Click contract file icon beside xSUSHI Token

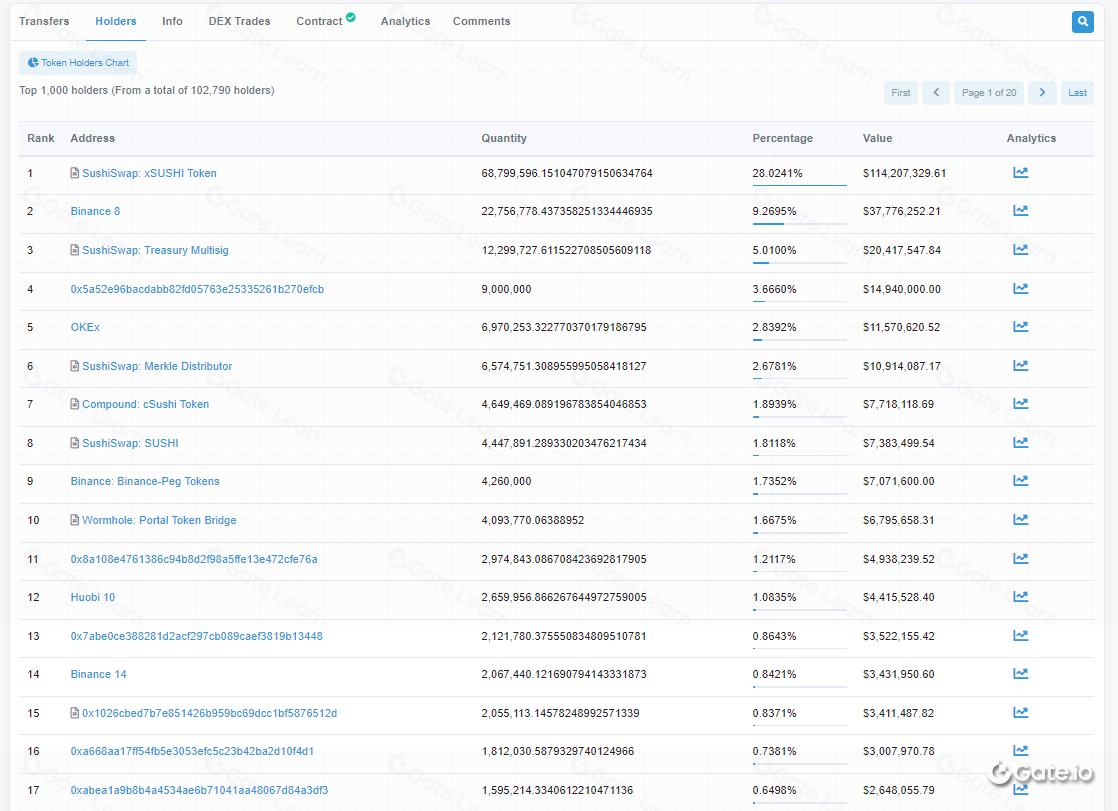75,173
